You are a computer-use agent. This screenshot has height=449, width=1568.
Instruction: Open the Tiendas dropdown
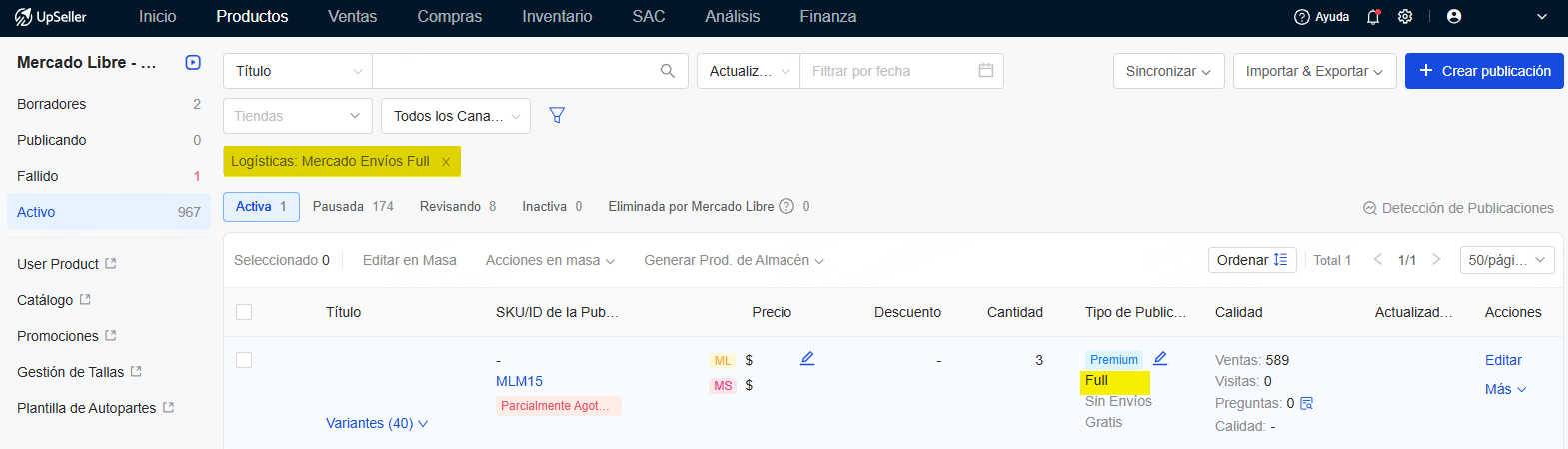298,116
